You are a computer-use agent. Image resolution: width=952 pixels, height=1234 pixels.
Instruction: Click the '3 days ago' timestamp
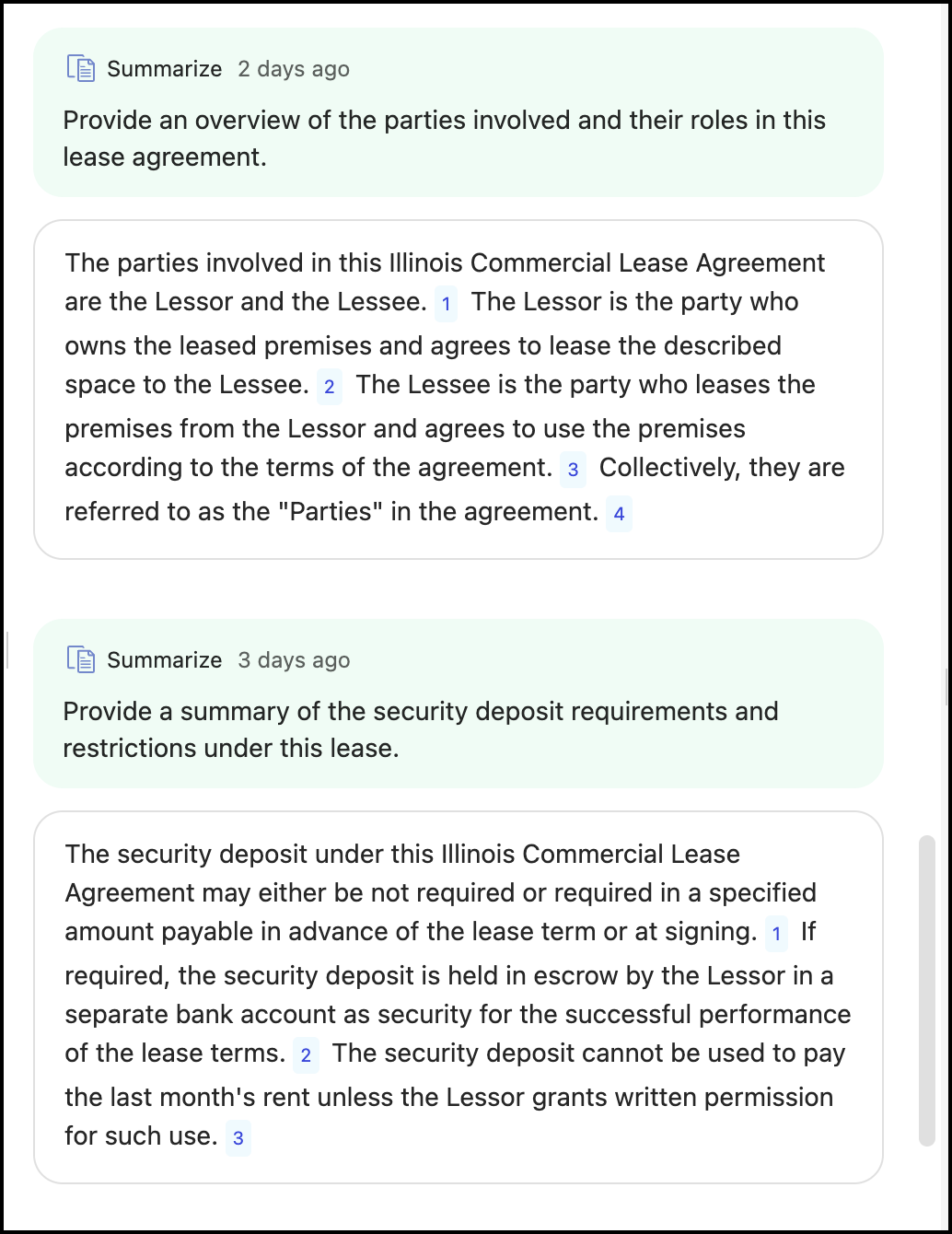point(294,660)
